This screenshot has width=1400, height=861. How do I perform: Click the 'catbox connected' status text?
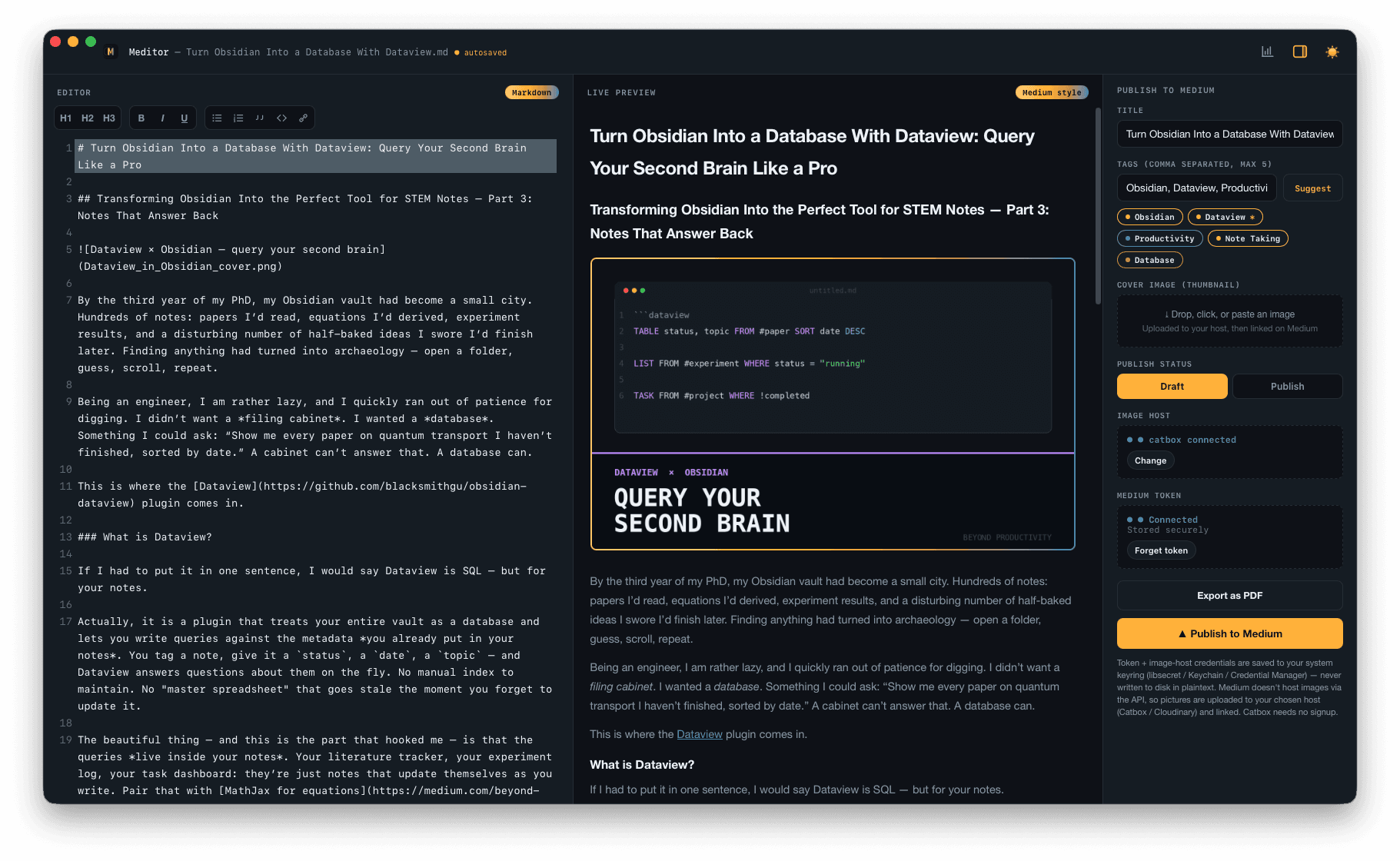(1192, 440)
